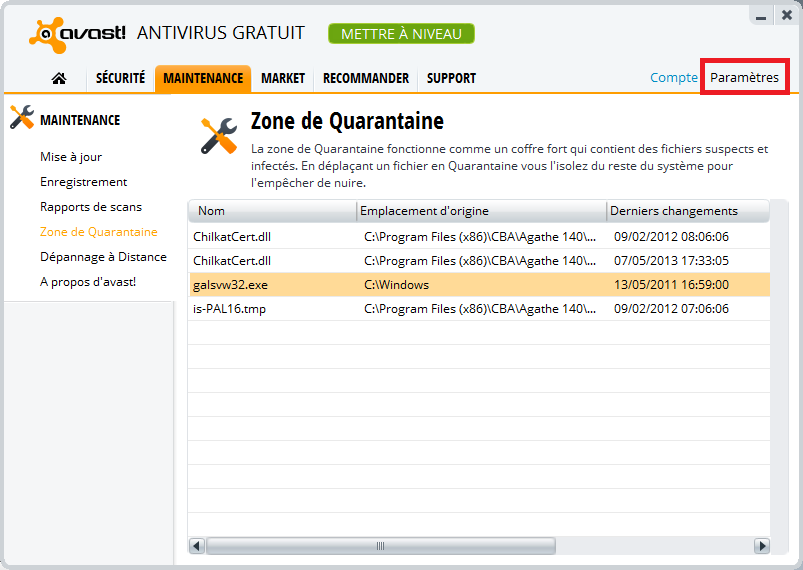Open Dépannage à Distance
Screen dimensions: 803x570
tap(103, 257)
